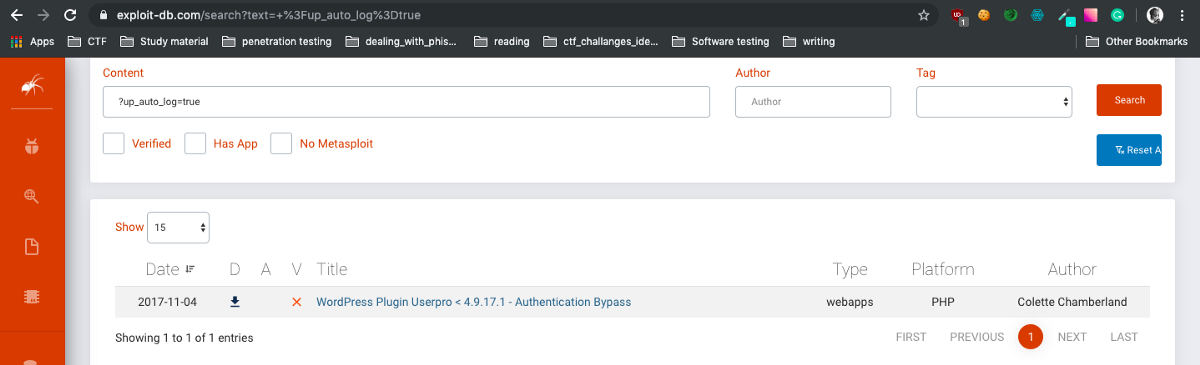Open the Other Bookmarks folder
1200x365 pixels.
point(1138,42)
